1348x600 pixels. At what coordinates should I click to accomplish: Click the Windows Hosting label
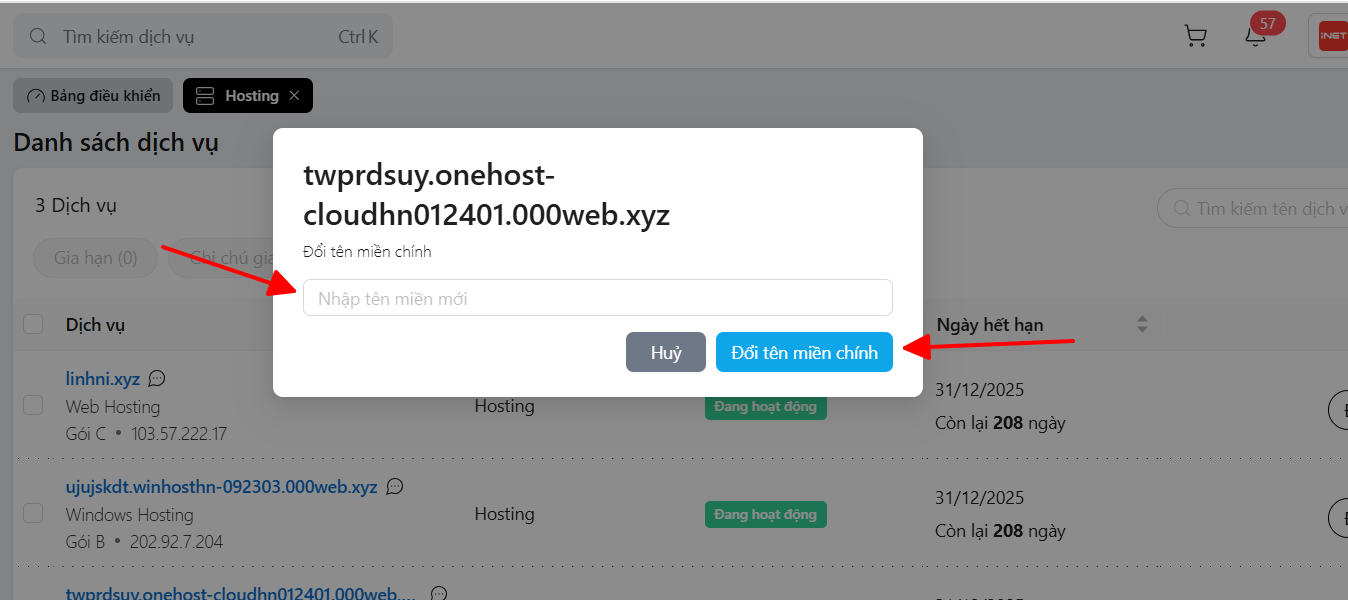[129, 515]
